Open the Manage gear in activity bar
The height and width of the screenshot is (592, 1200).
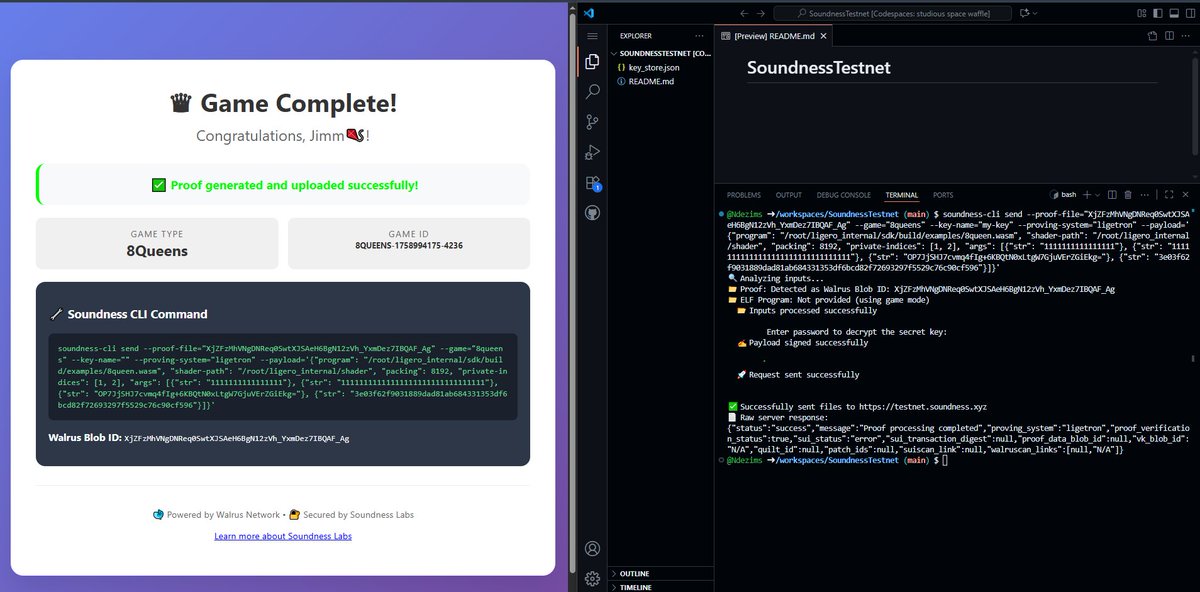[592, 577]
